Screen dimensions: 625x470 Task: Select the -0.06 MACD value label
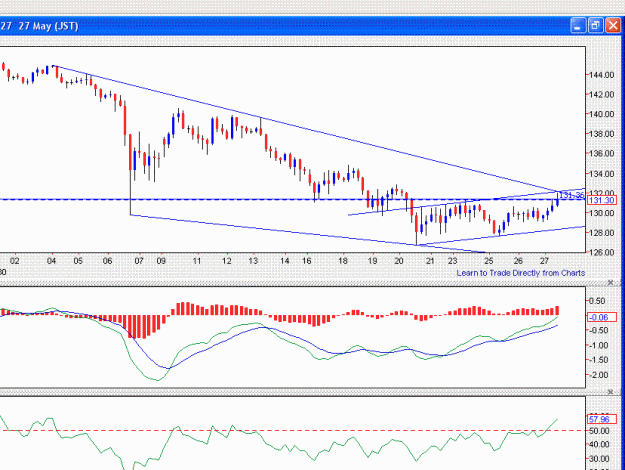[601, 317]
